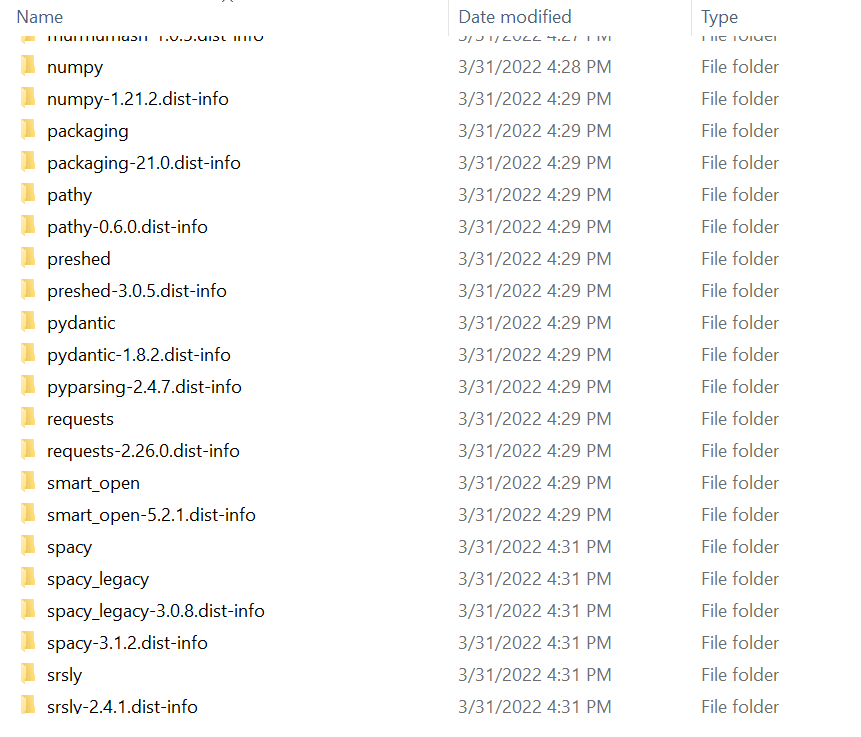
Task: Sort by Date modified column header
Action: click(x=515, y=17)
